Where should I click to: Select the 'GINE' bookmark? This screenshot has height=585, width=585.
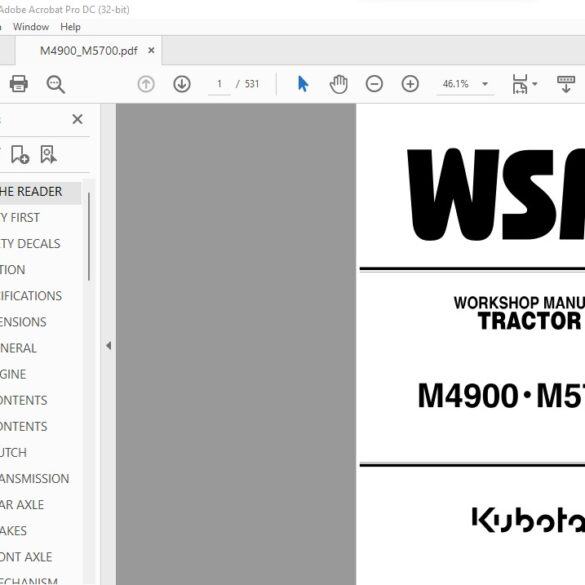coord(13,374)
